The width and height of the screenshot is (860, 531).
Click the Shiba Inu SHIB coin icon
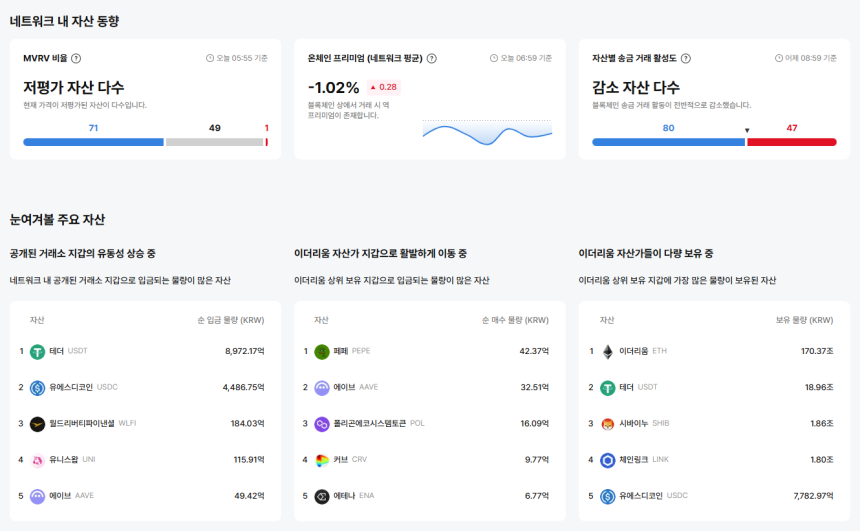tap(607, 424)
